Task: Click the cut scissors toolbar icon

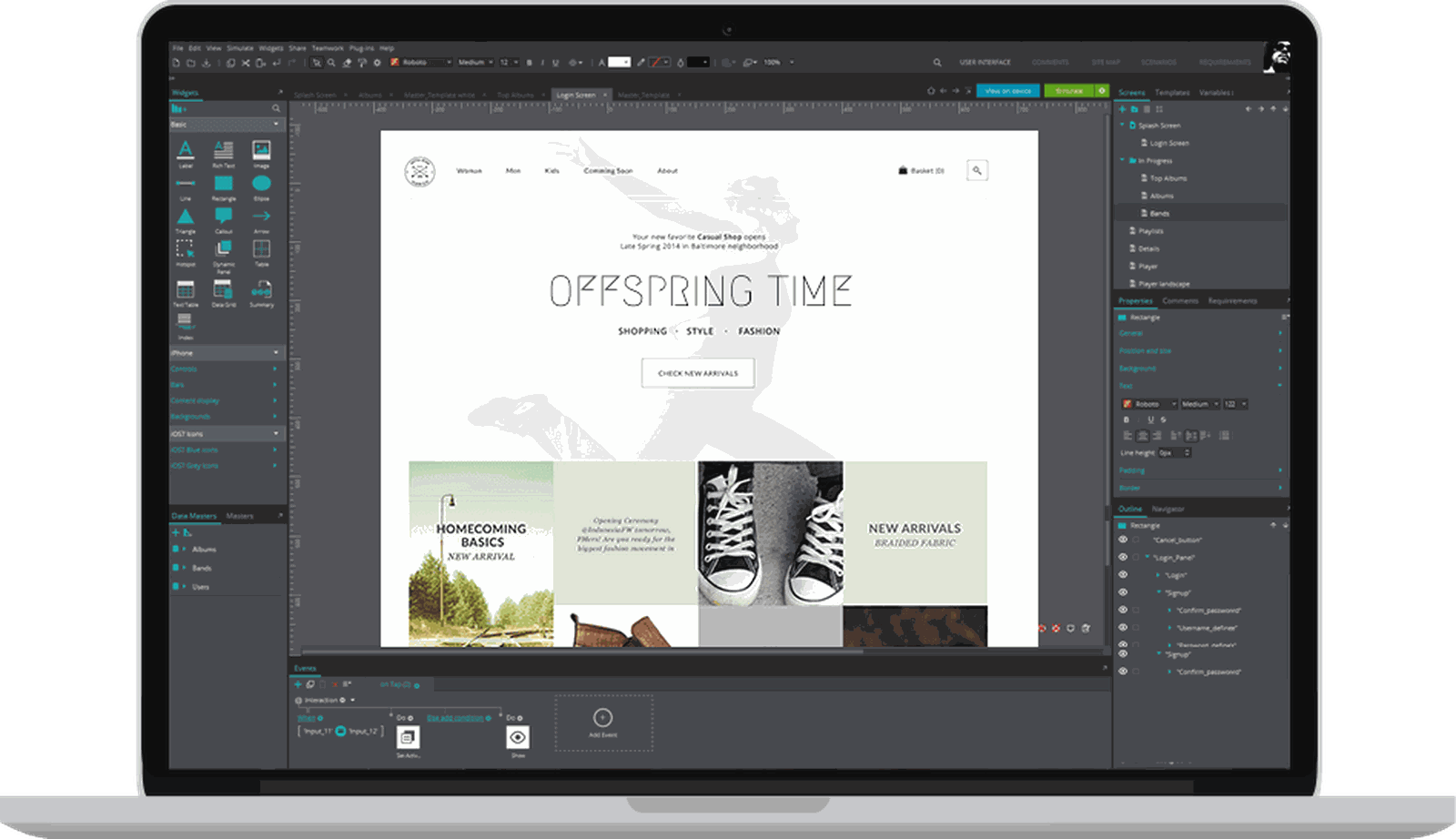Action: tap(246, 63)
